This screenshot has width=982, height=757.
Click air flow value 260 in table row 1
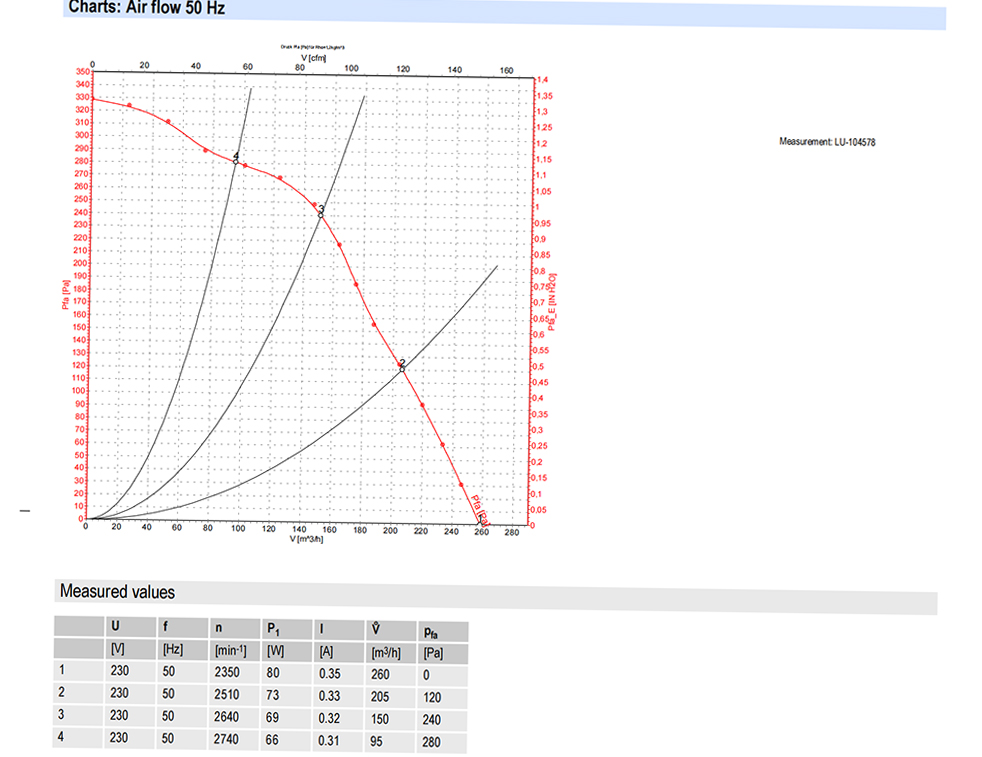click(380, 674)
